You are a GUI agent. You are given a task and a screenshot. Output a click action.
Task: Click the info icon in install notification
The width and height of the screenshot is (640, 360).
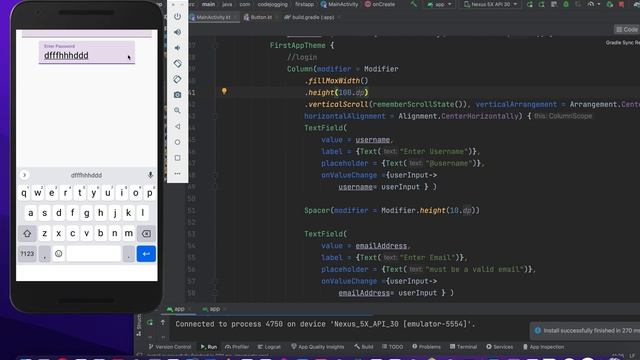pyautogui.click(x=538, y=330)
